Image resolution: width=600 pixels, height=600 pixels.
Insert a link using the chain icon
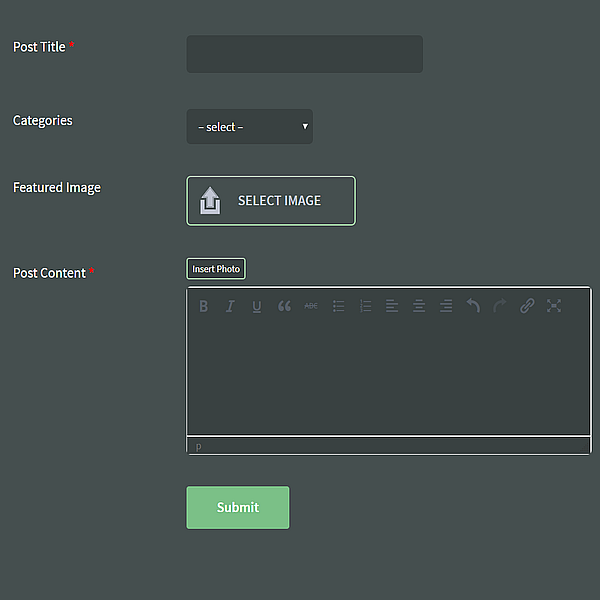pyautogui.click(x=527, y=306)
